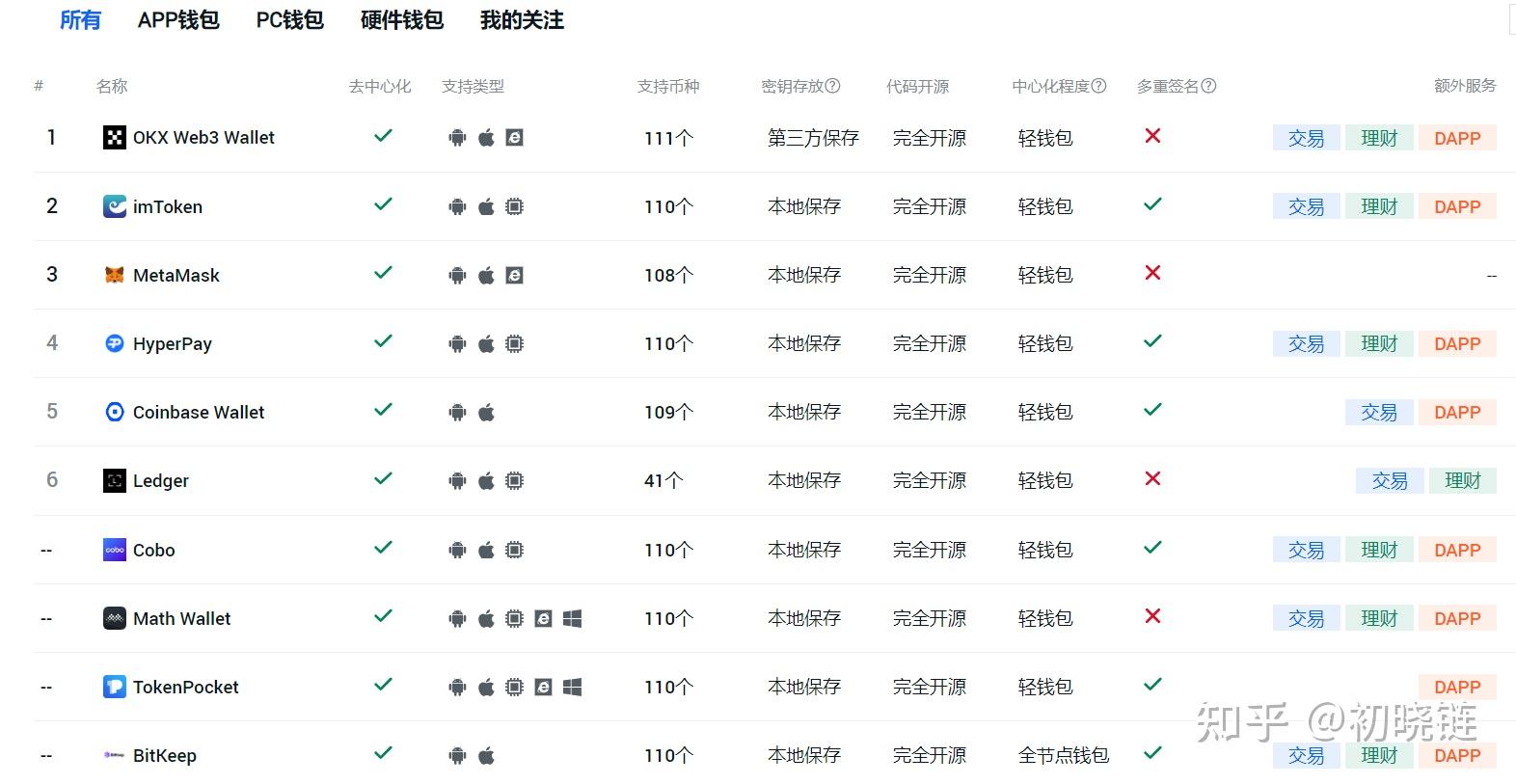1516x784 pixels.
Task: Click the 中心化程度 help question icon
Action: pos(1098,86)
